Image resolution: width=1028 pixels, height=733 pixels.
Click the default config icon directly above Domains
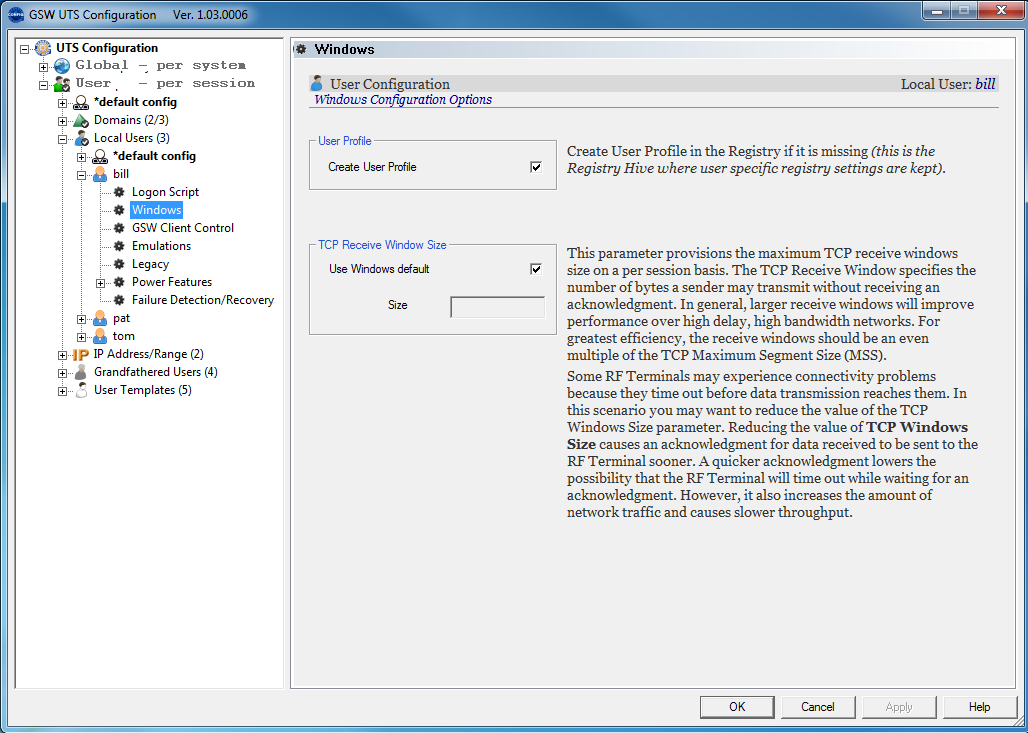click(x=81, y=102)
